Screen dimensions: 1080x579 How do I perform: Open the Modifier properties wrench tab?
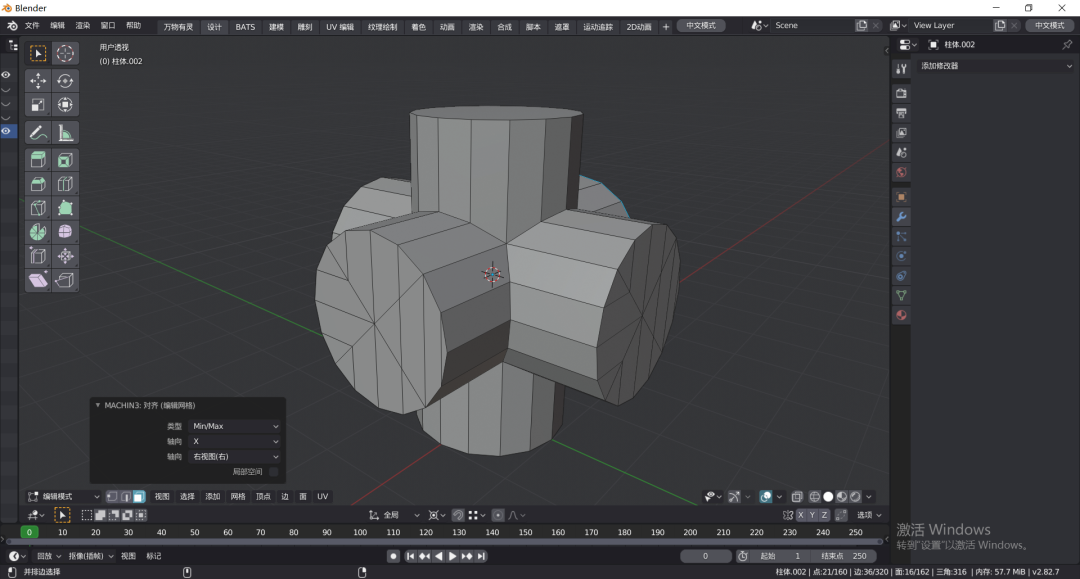(901, 217)
